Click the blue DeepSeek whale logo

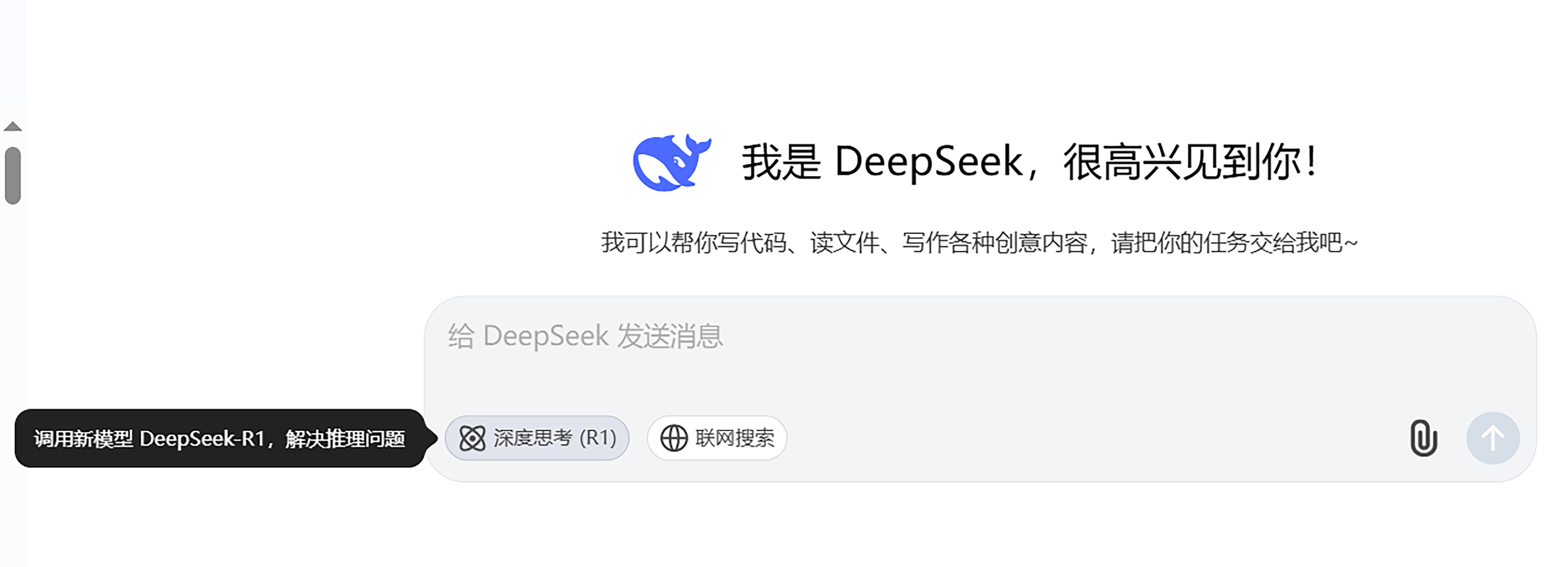[x=672, y=163]
